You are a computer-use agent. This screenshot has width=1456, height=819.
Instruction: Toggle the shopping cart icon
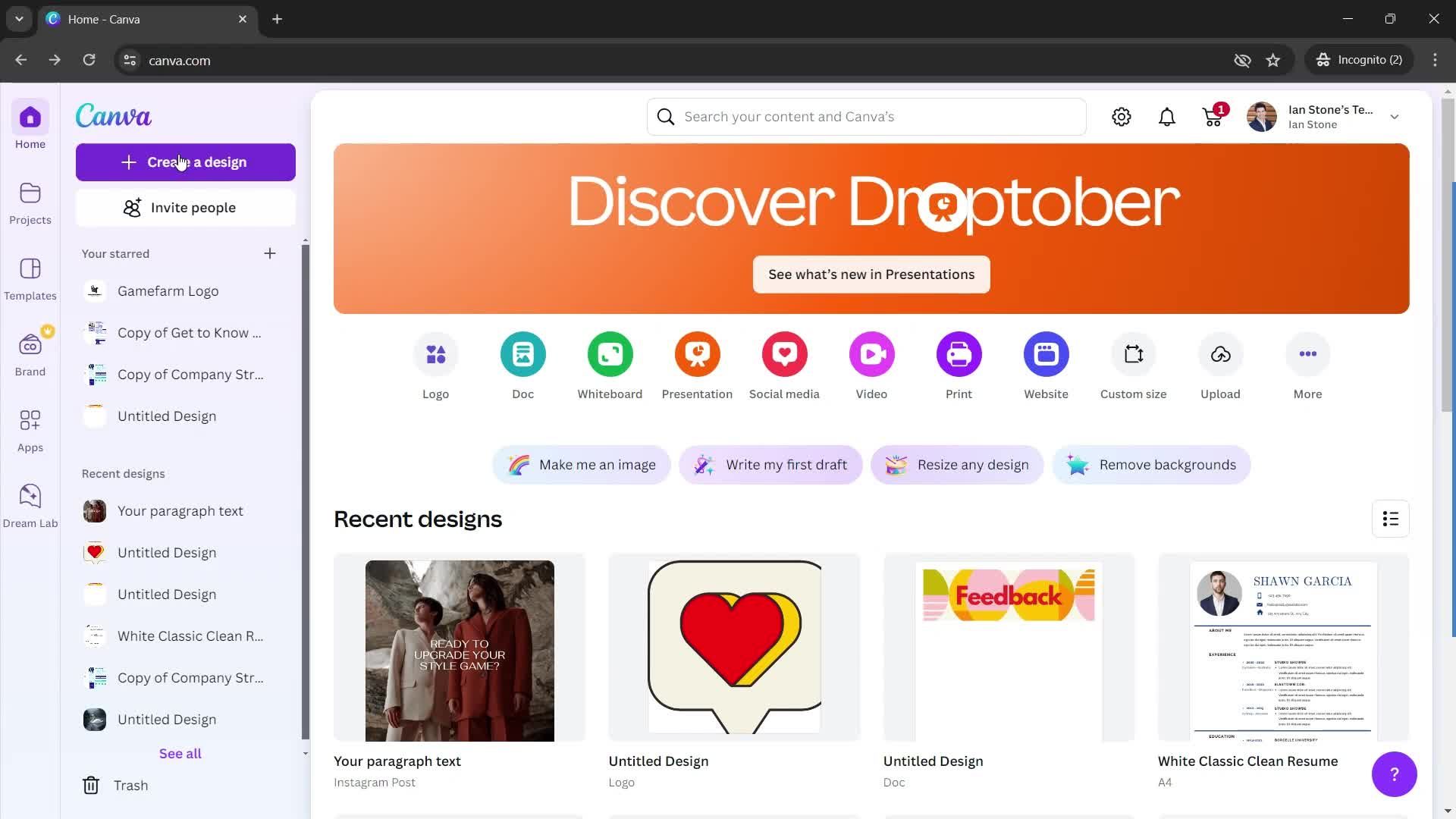(1213, 117)
